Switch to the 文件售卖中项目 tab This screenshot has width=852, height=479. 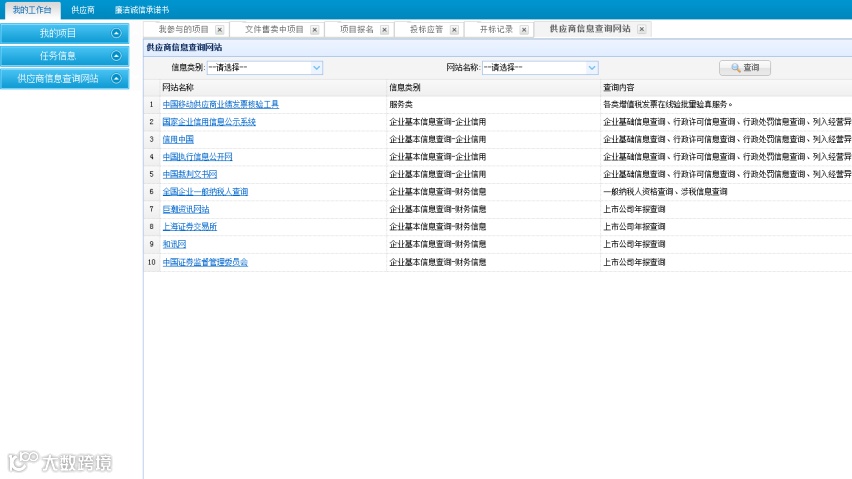pos(274,29)
